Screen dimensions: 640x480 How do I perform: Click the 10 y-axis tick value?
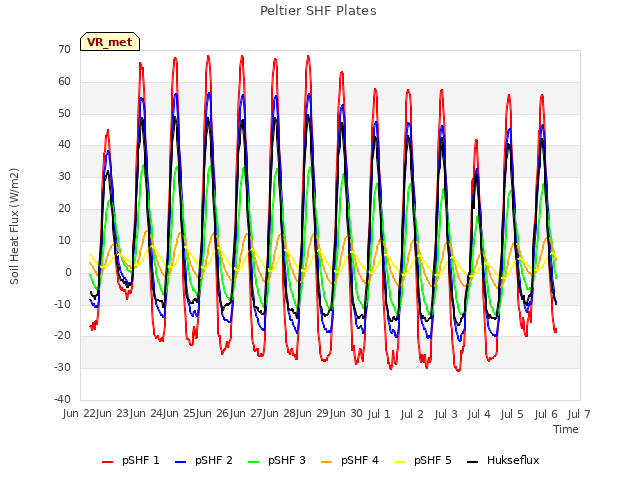click(64, 240)
